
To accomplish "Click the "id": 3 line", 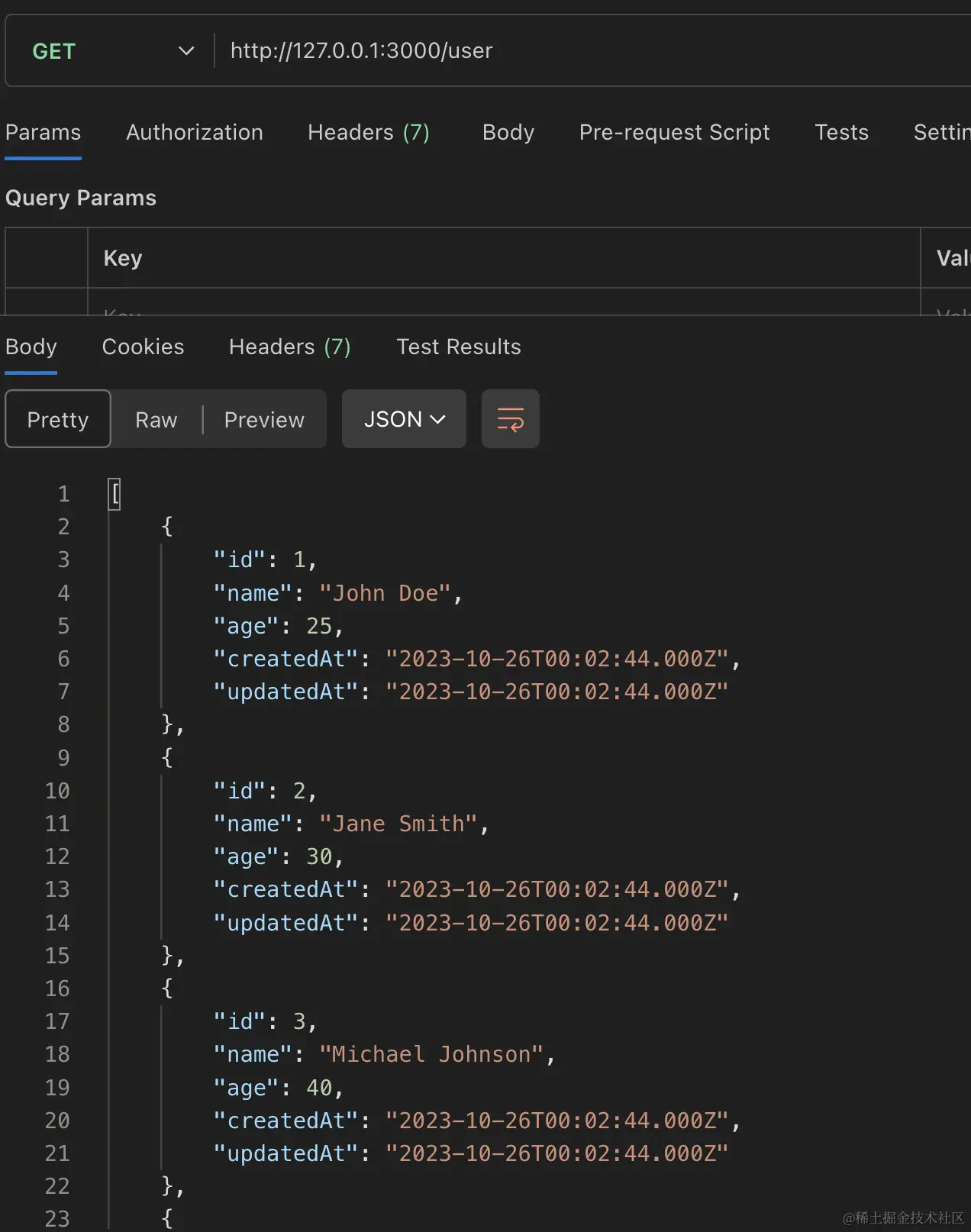I will tap(265, 1021).
